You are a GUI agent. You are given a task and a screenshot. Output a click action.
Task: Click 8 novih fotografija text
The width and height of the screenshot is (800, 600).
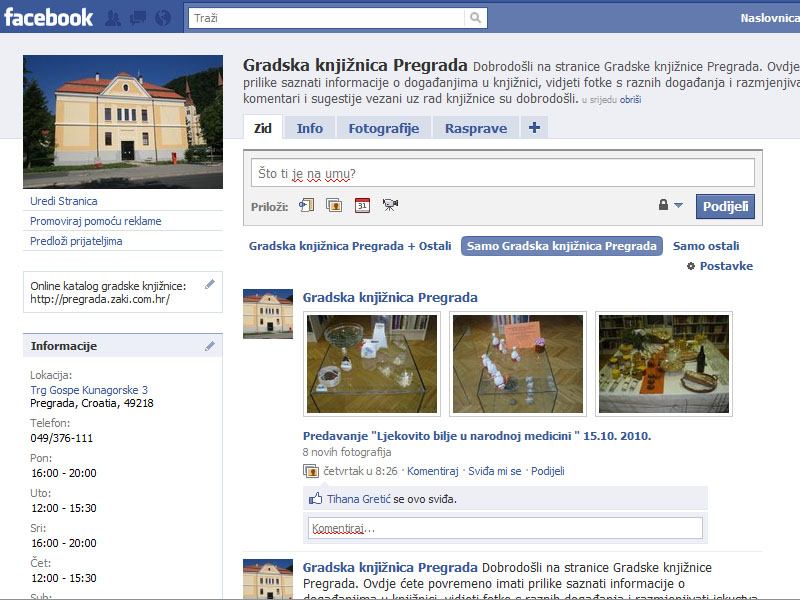(347, 452)
